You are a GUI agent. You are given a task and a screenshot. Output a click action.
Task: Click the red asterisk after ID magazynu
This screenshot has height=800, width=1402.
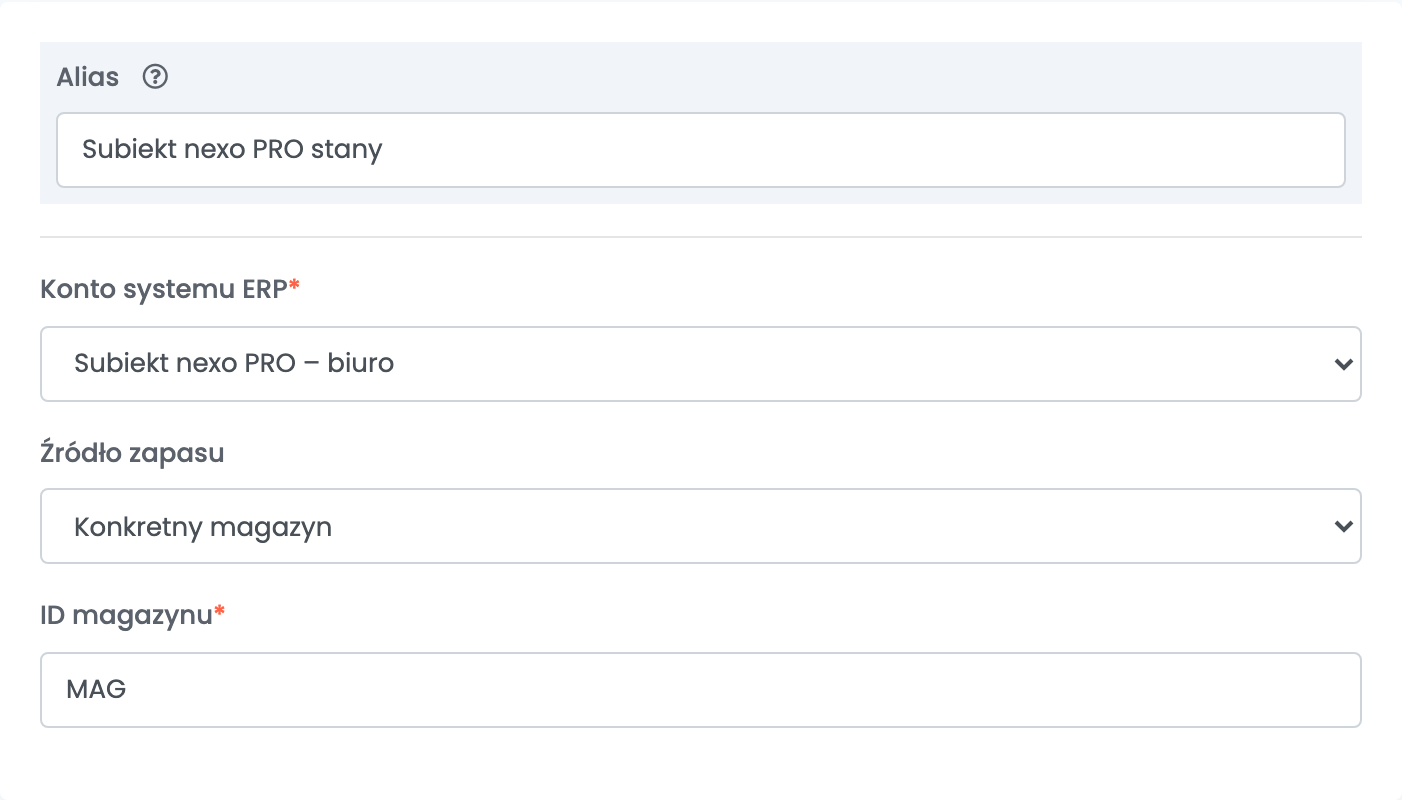(x=220, y=612)
